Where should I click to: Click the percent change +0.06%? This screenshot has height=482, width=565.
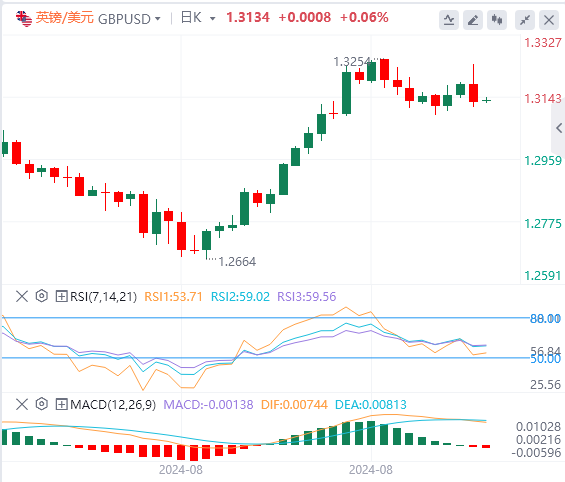(364, 17)
